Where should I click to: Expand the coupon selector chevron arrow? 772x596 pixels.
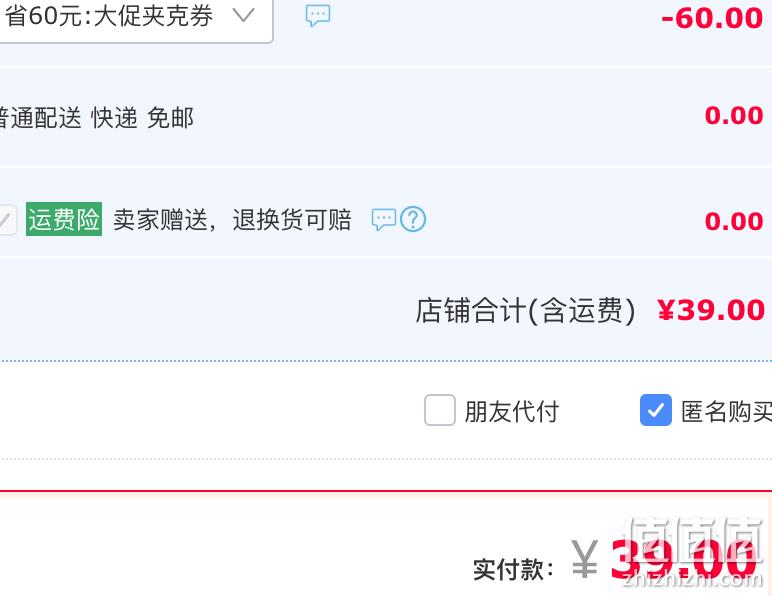244,15
